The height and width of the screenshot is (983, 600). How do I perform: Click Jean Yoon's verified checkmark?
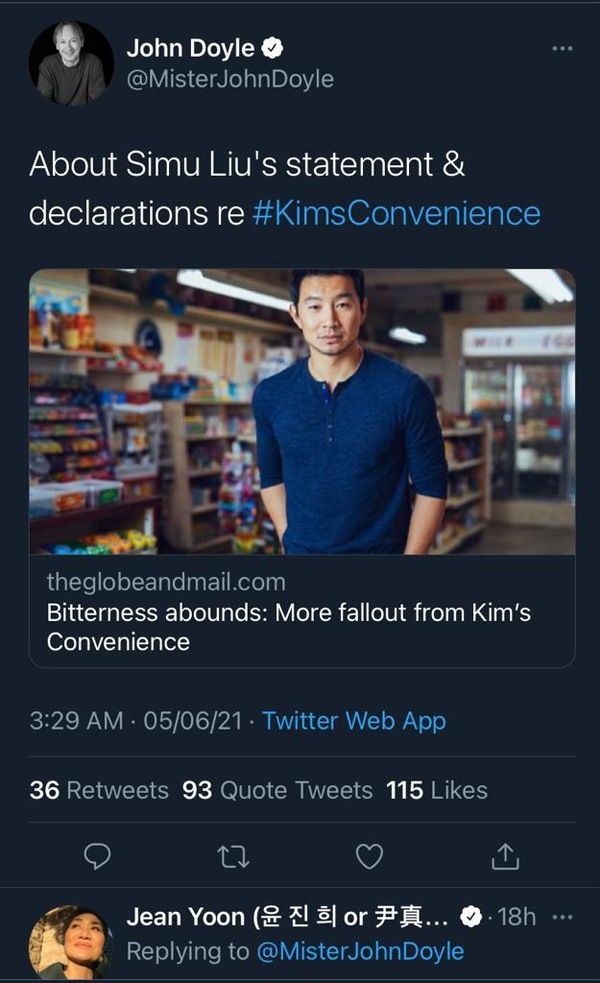pos(470,916)
